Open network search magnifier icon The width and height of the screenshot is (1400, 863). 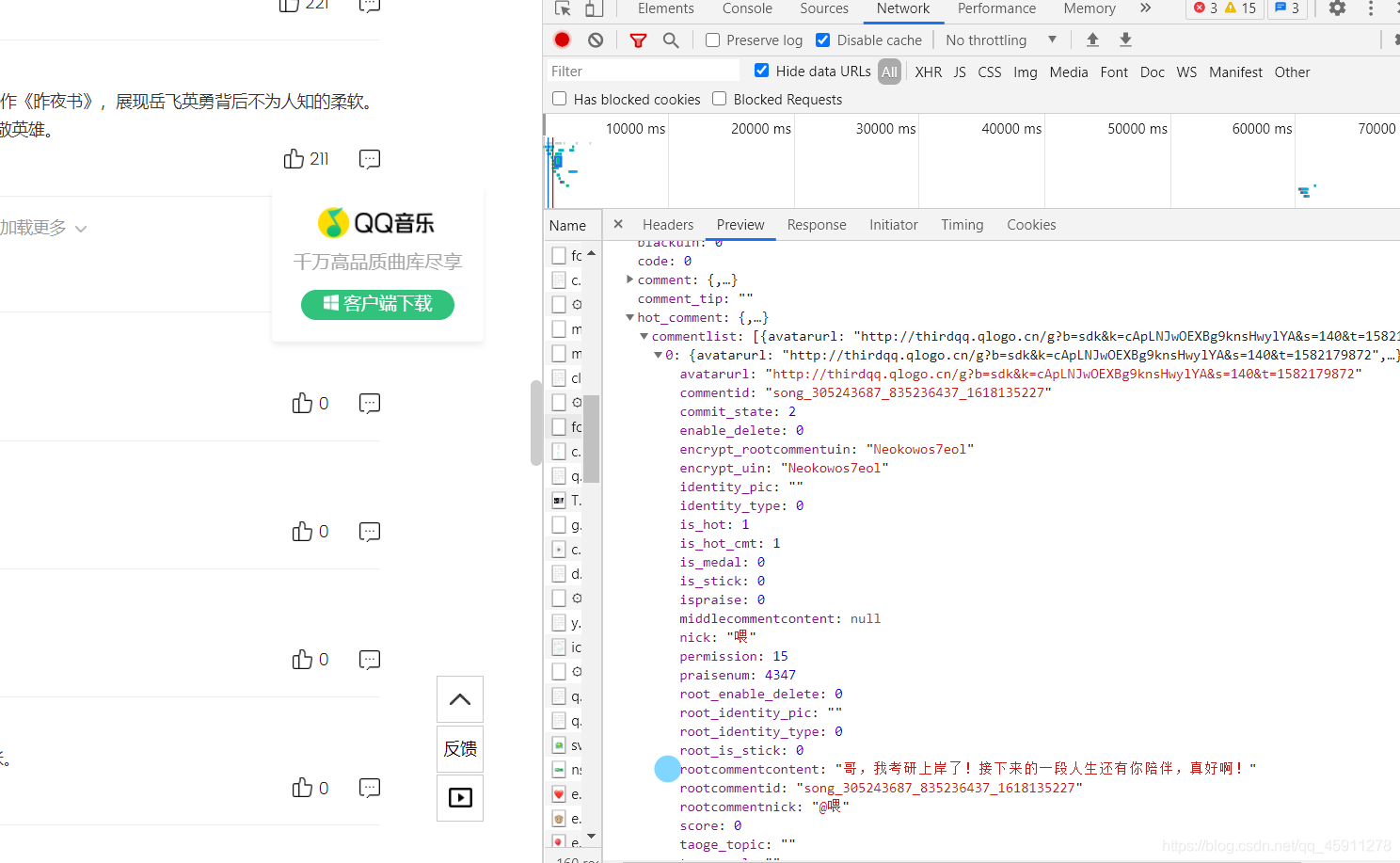(x=671, y=40)
